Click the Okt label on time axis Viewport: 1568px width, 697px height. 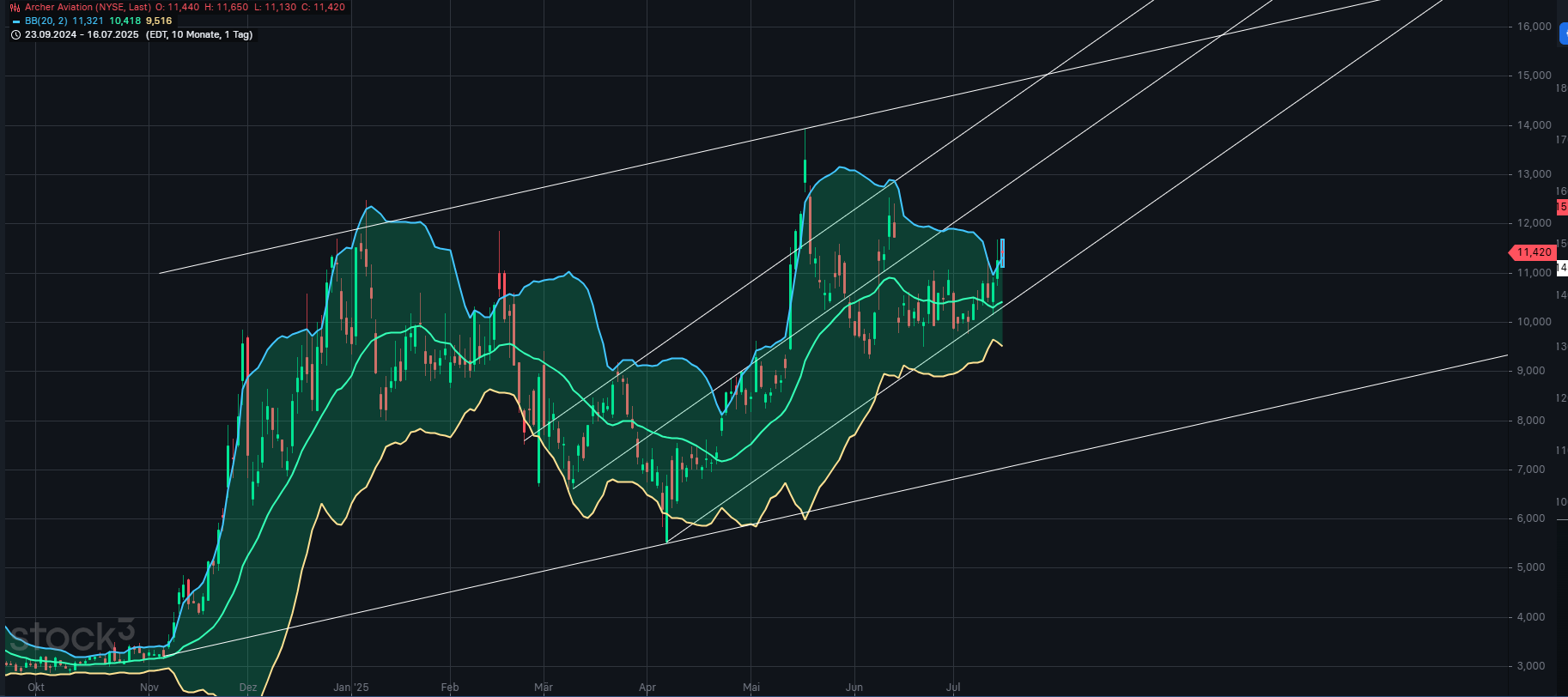36,688
